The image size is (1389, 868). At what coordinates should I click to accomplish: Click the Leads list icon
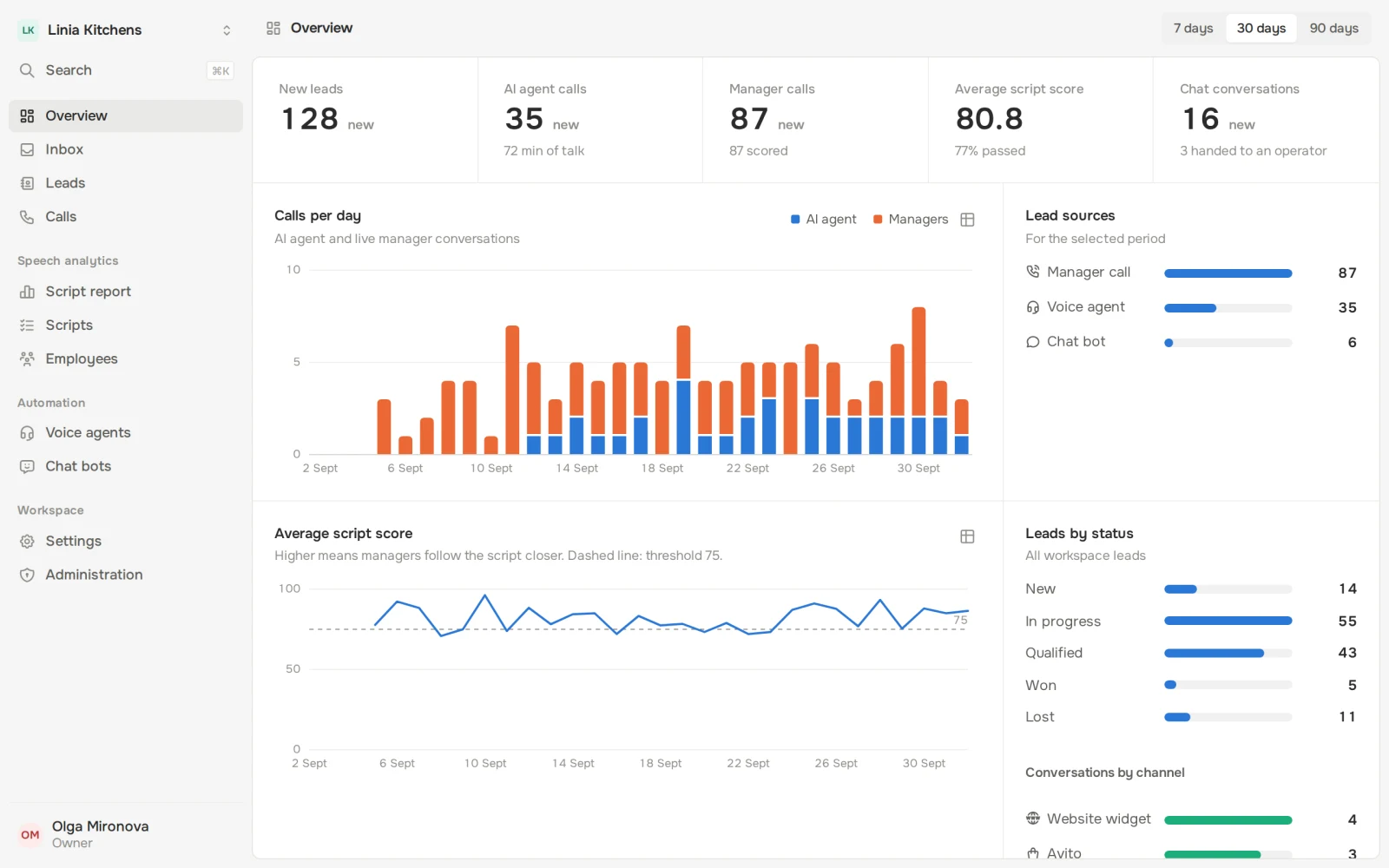[x=27, y=183]
